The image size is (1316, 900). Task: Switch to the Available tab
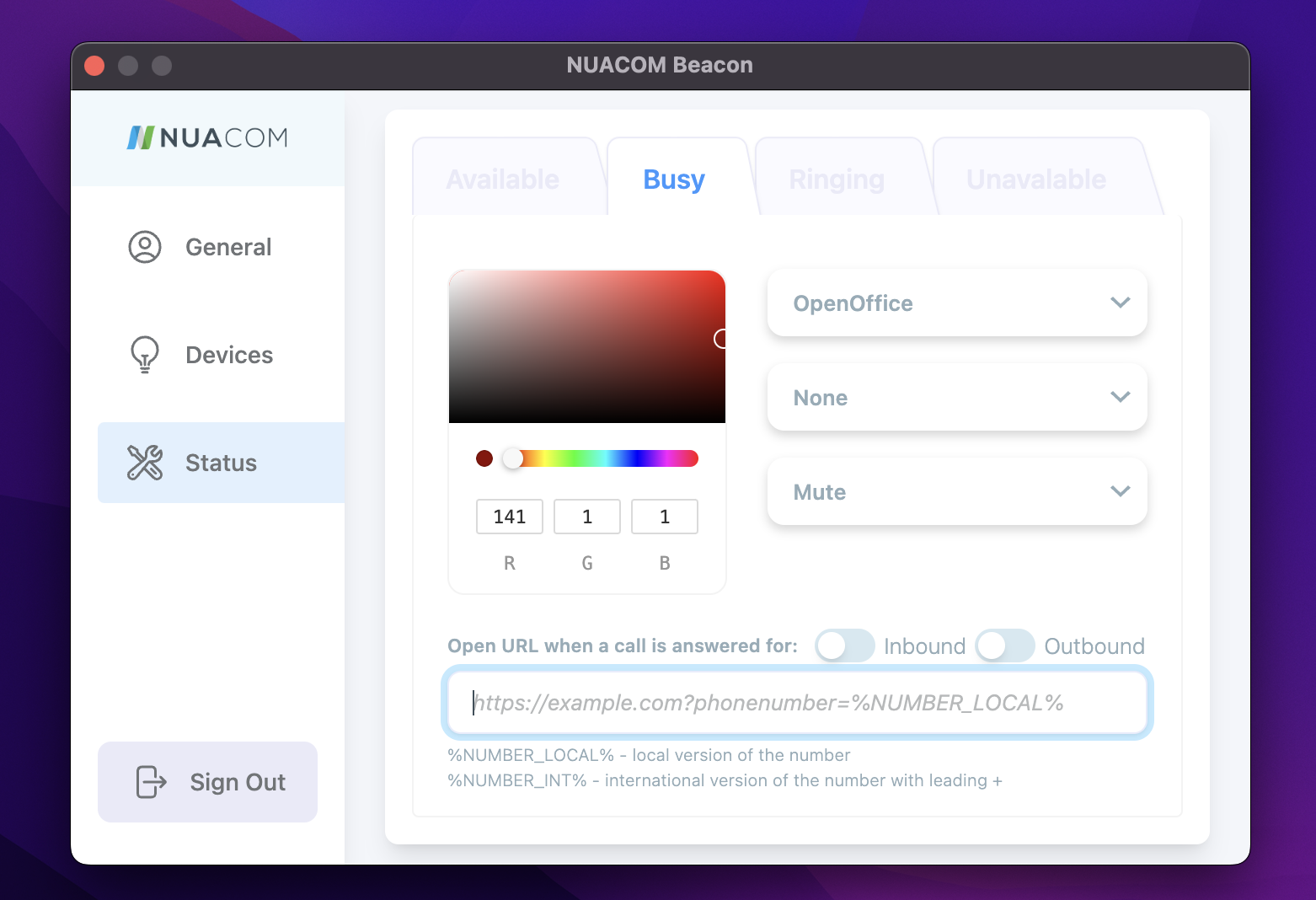[503, 179]
